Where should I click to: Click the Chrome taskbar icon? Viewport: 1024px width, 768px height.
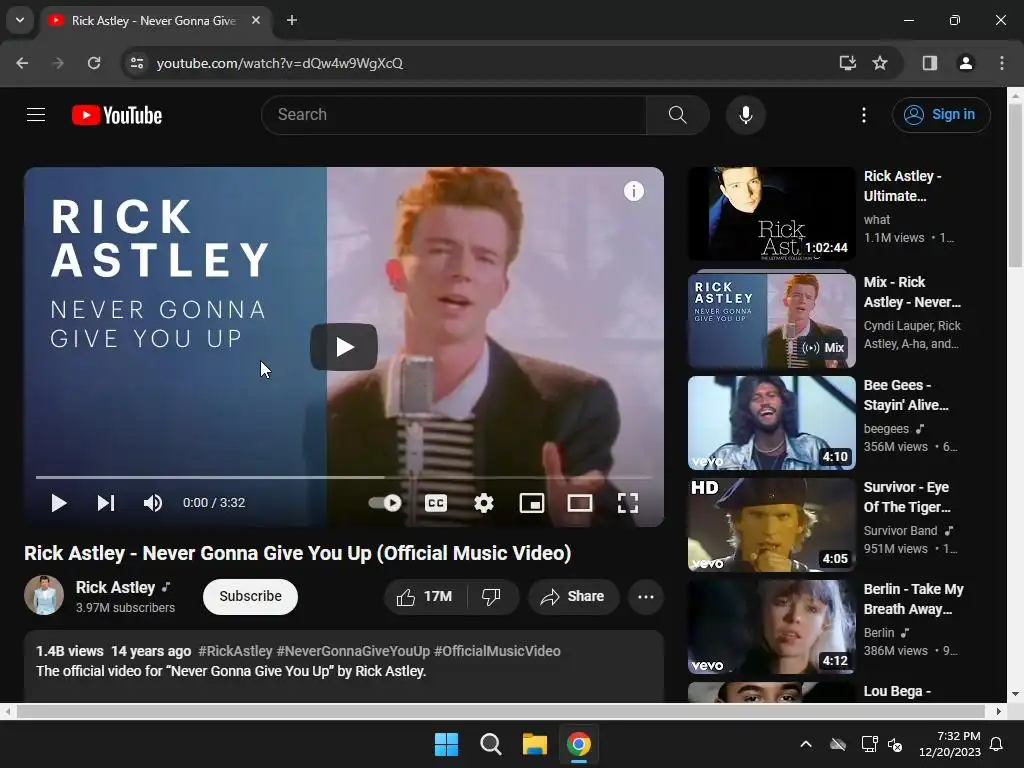point(579,744)
